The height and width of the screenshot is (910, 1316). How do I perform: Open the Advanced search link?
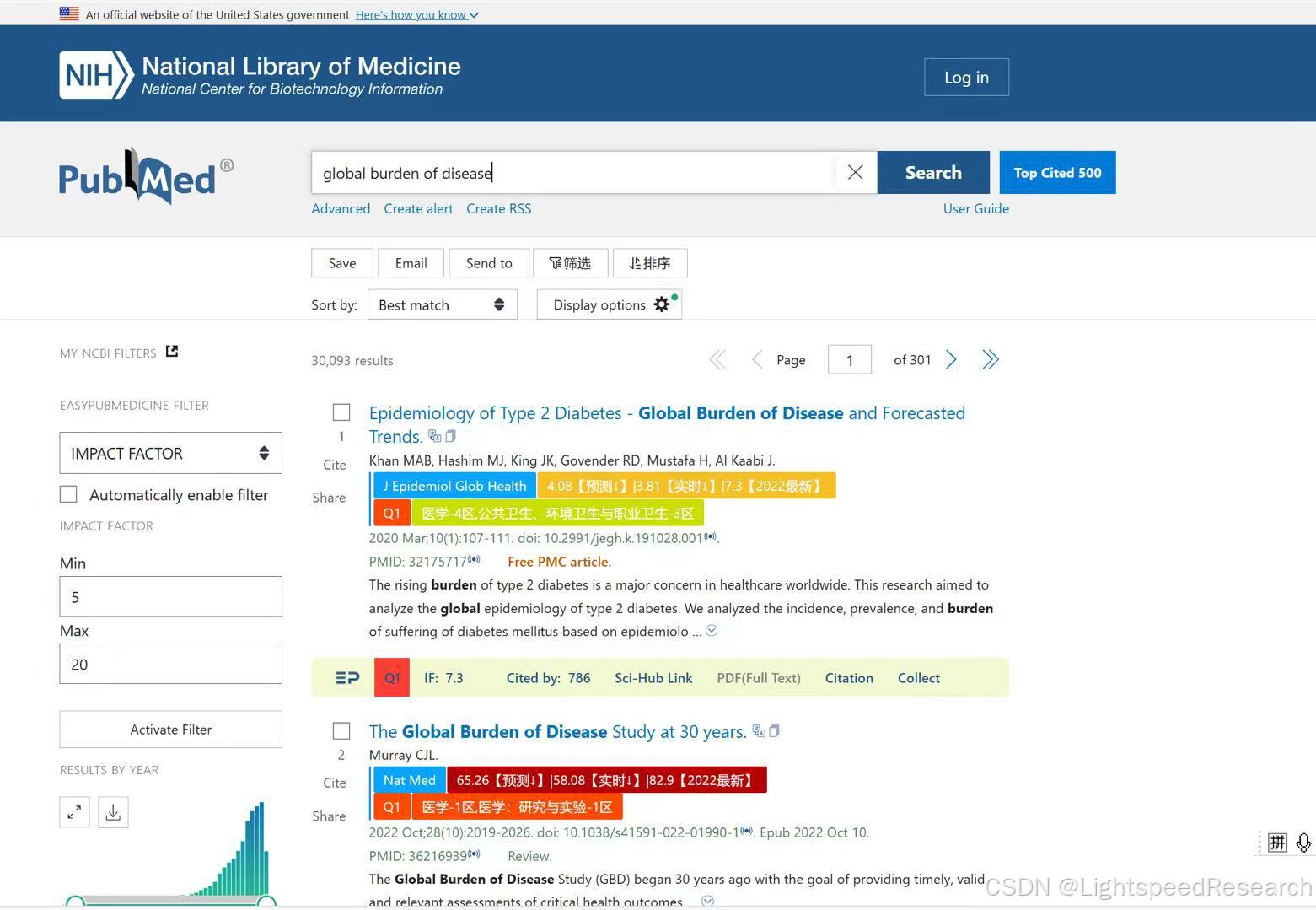[x=341, y=208]
